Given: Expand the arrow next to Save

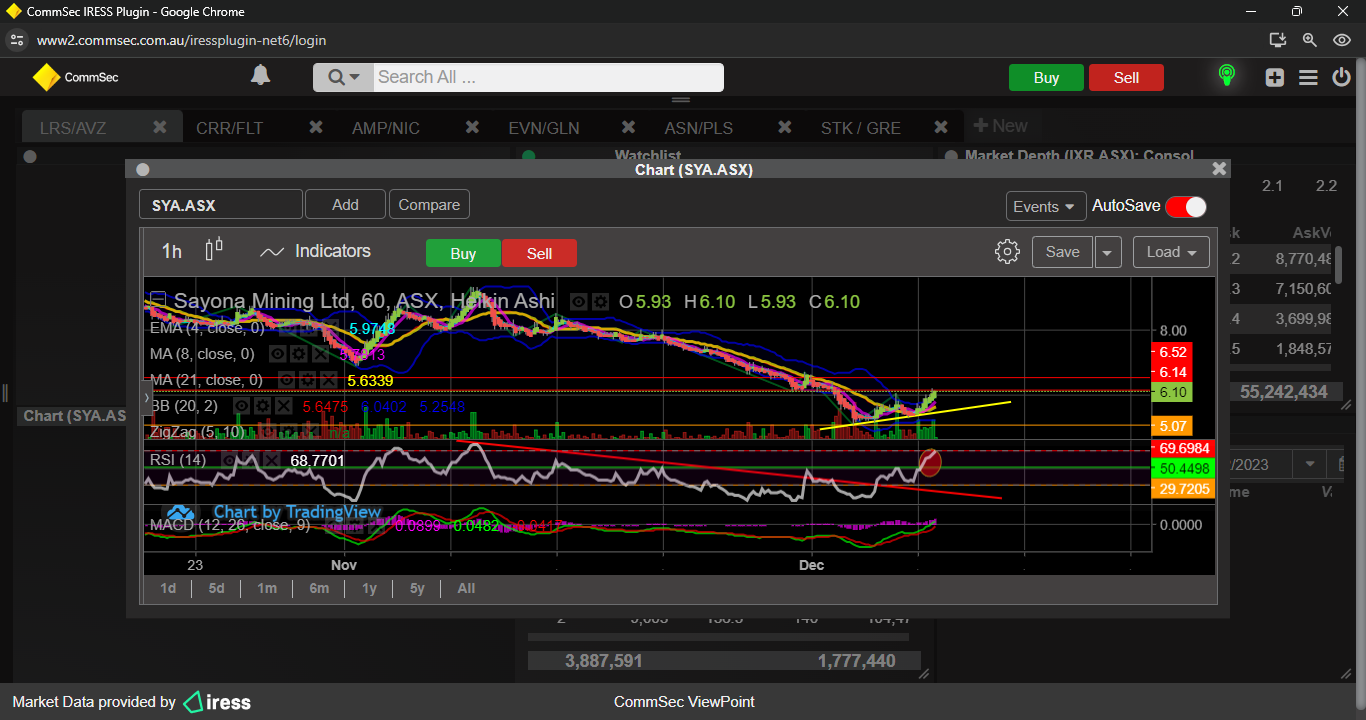Looking at the screenshot, I should [1108, 252].
